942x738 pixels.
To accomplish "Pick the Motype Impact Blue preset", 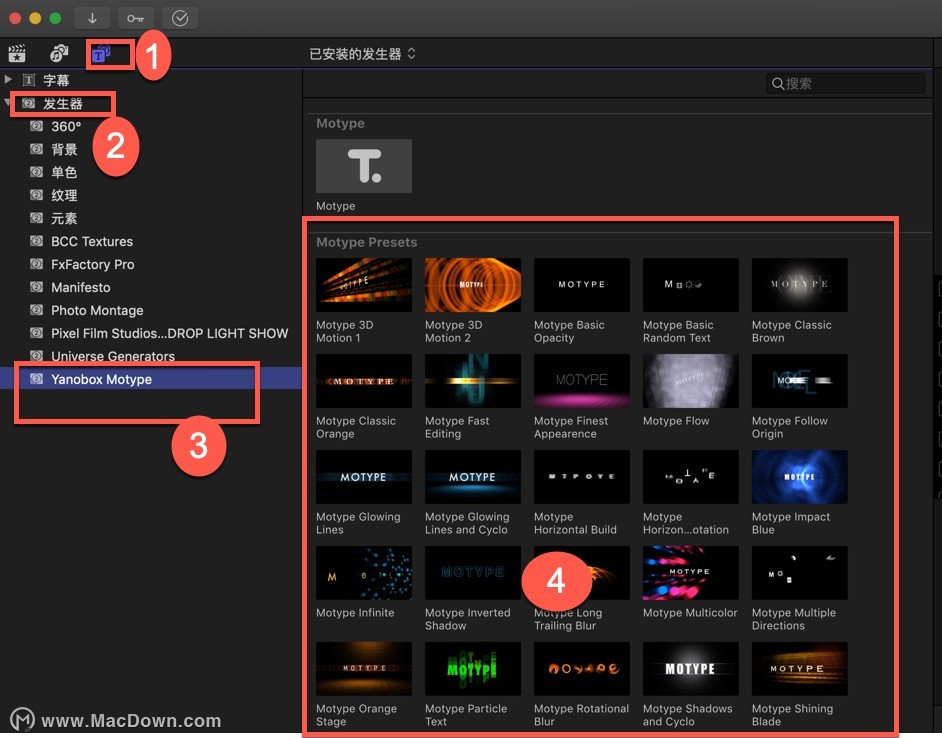I will tap(800, 477).
